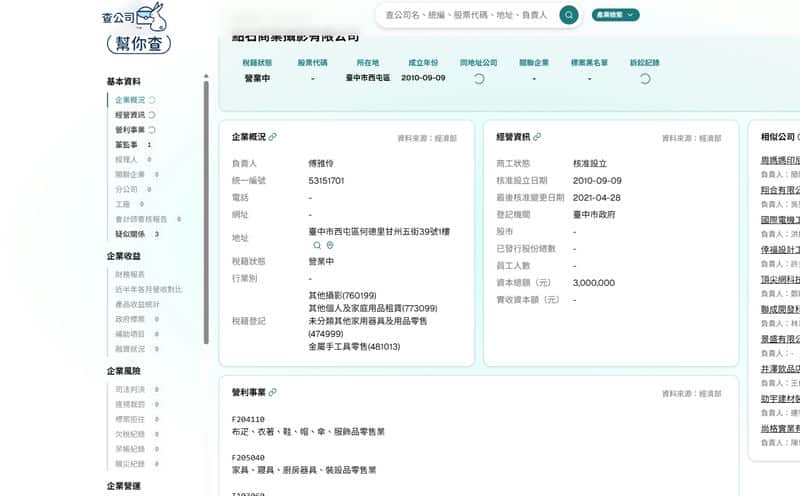Select 產品收益統計 in the sidebar
The height and width of the screenshot is (496, 800).
click(x=137, y=304)
